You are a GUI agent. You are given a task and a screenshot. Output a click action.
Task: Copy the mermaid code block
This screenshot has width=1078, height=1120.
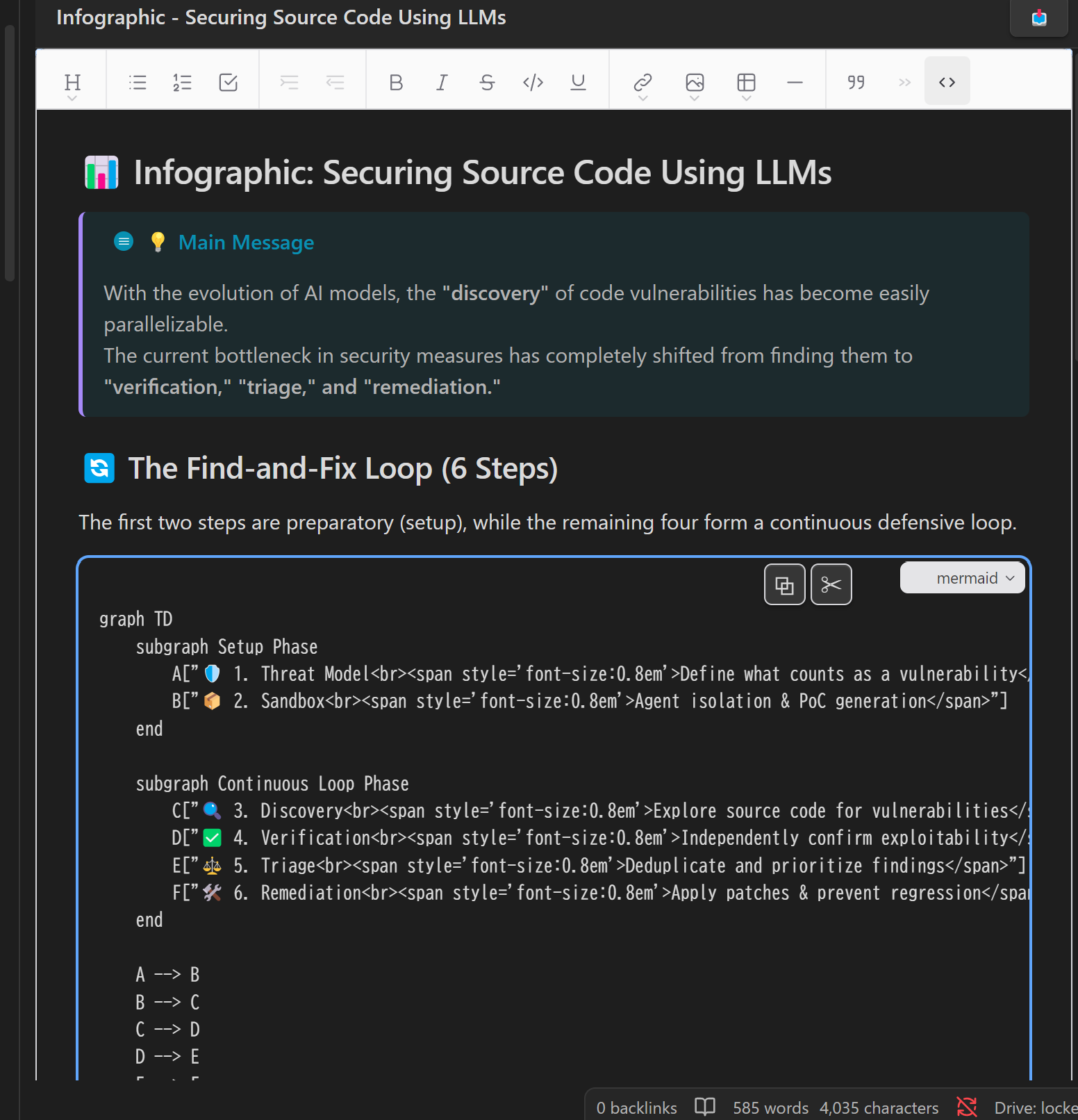(x=785, y=585)
